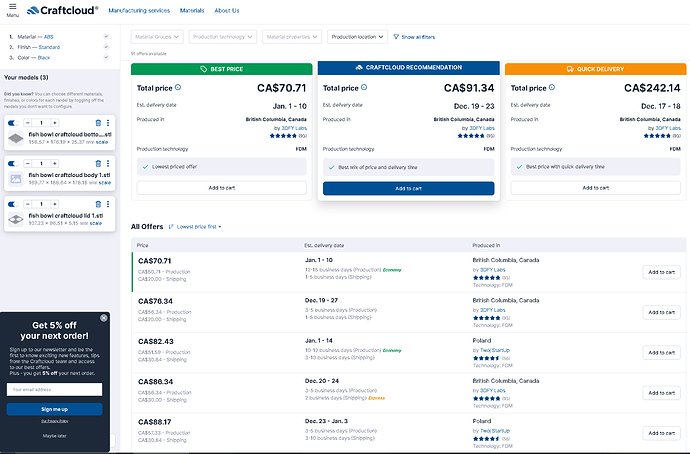Select quantity field of lid 1.stl
This screenshot has height=454, width=690.
click(41, 204)
